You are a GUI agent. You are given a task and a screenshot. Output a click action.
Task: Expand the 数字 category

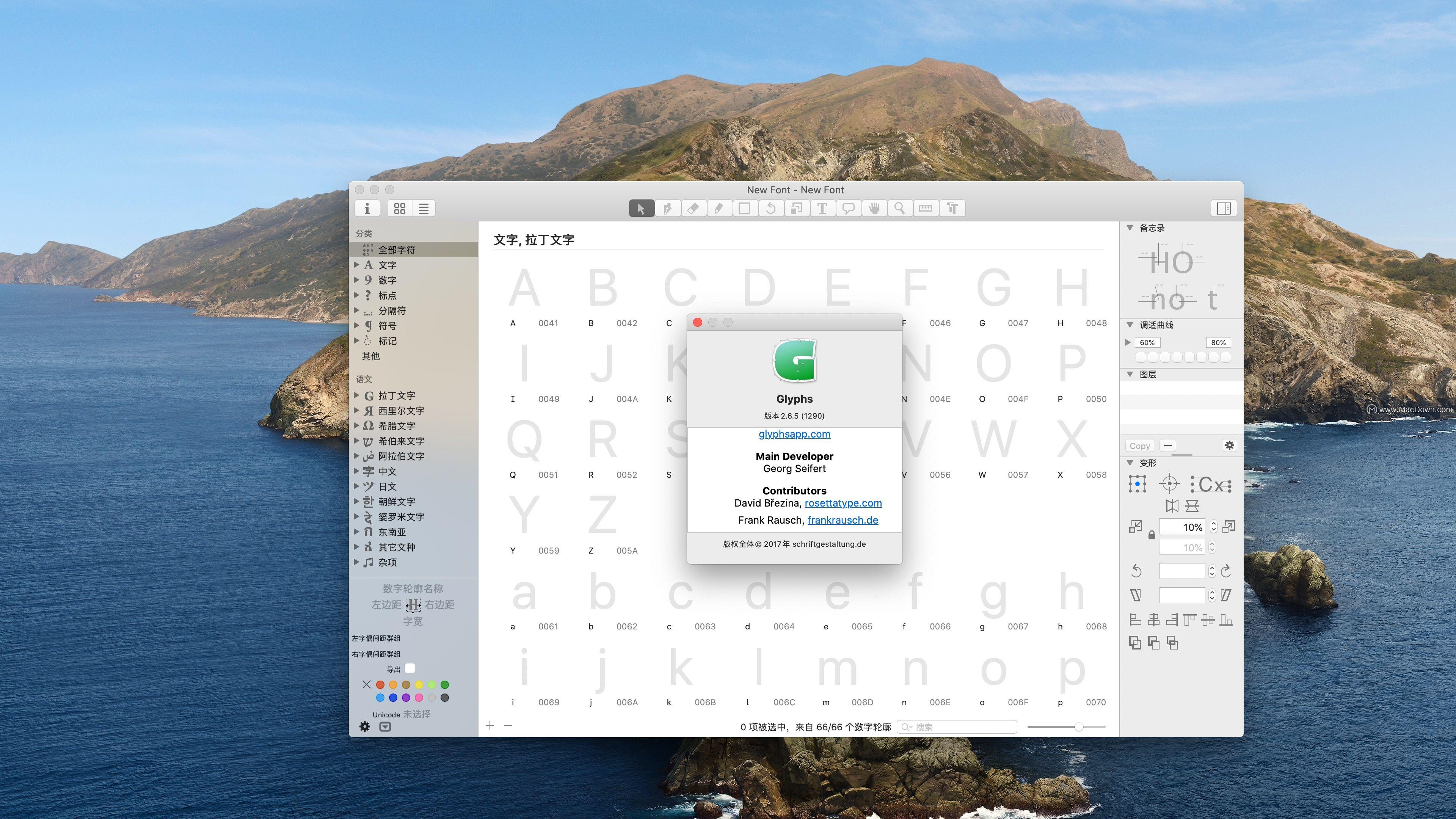pos(357,280)
